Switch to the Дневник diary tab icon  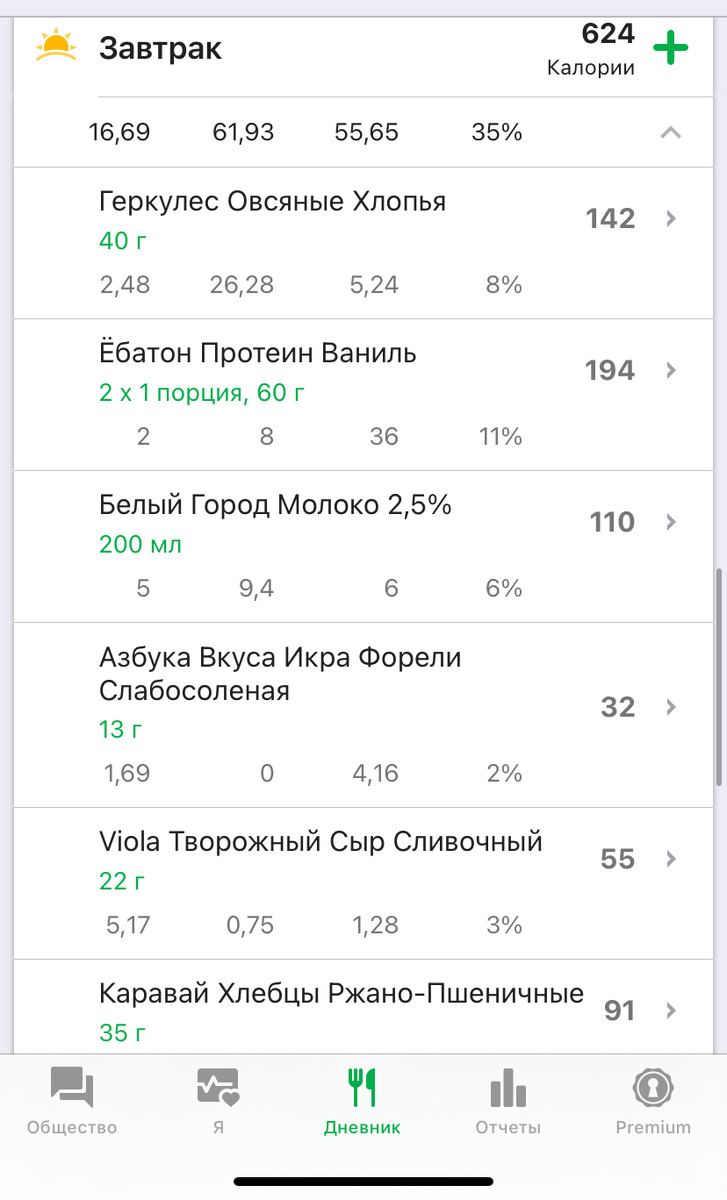click(x=362, y=1087)
